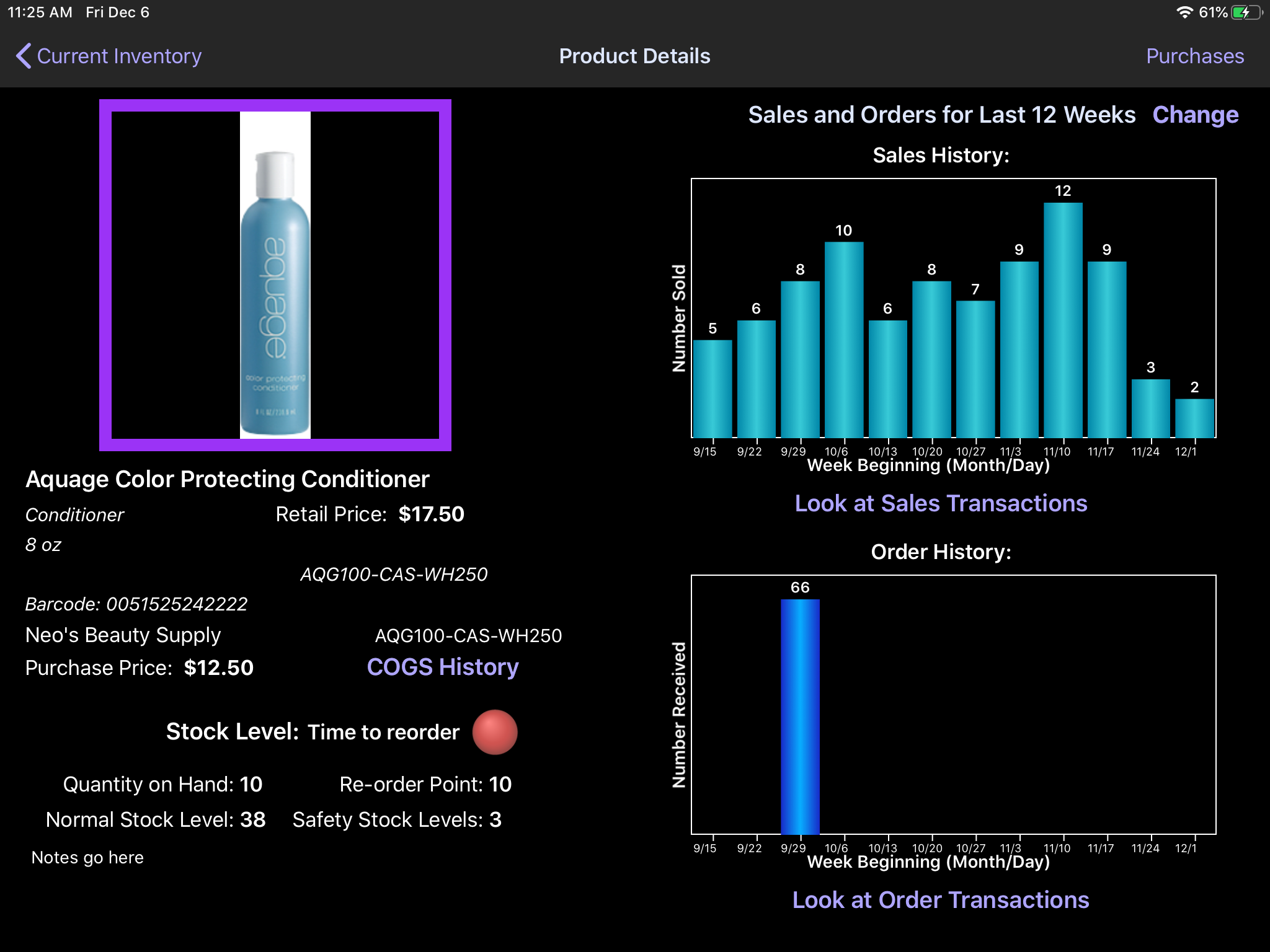
Task: Tap the Retail Price $17.50 value
Action: (x=431, y=514)
